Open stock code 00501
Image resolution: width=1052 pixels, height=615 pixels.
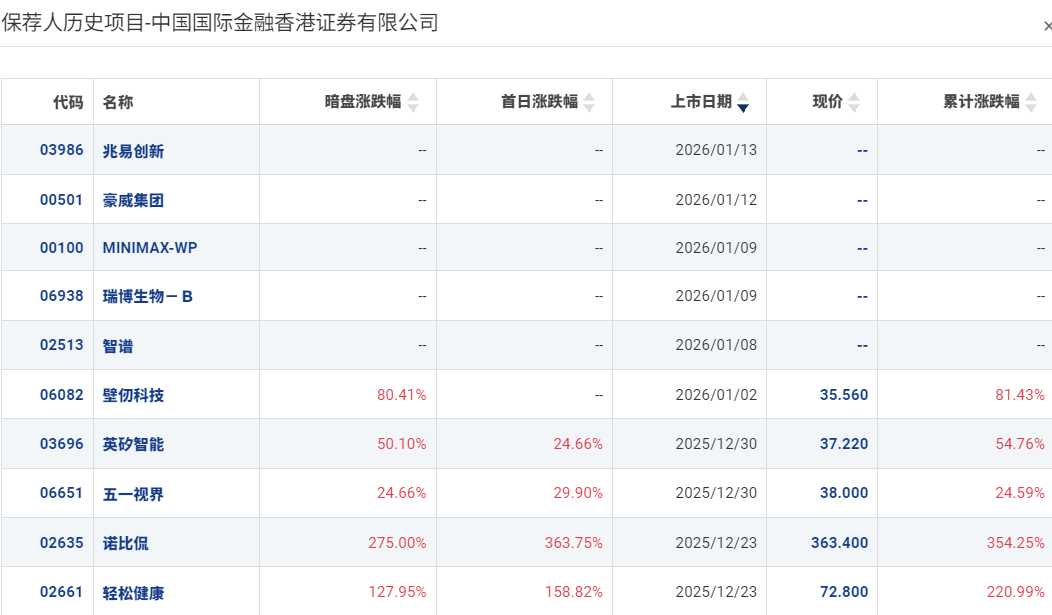[62, 200]
